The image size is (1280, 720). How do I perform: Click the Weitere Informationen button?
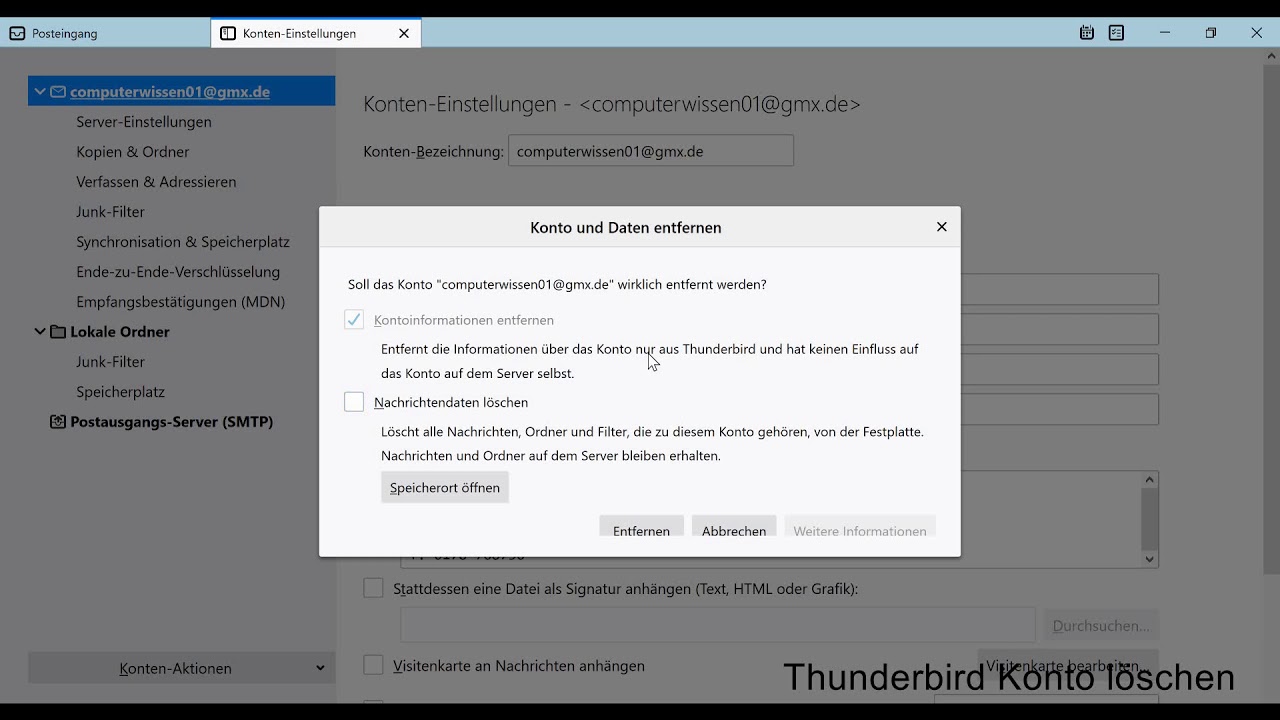tap(860, 526)
